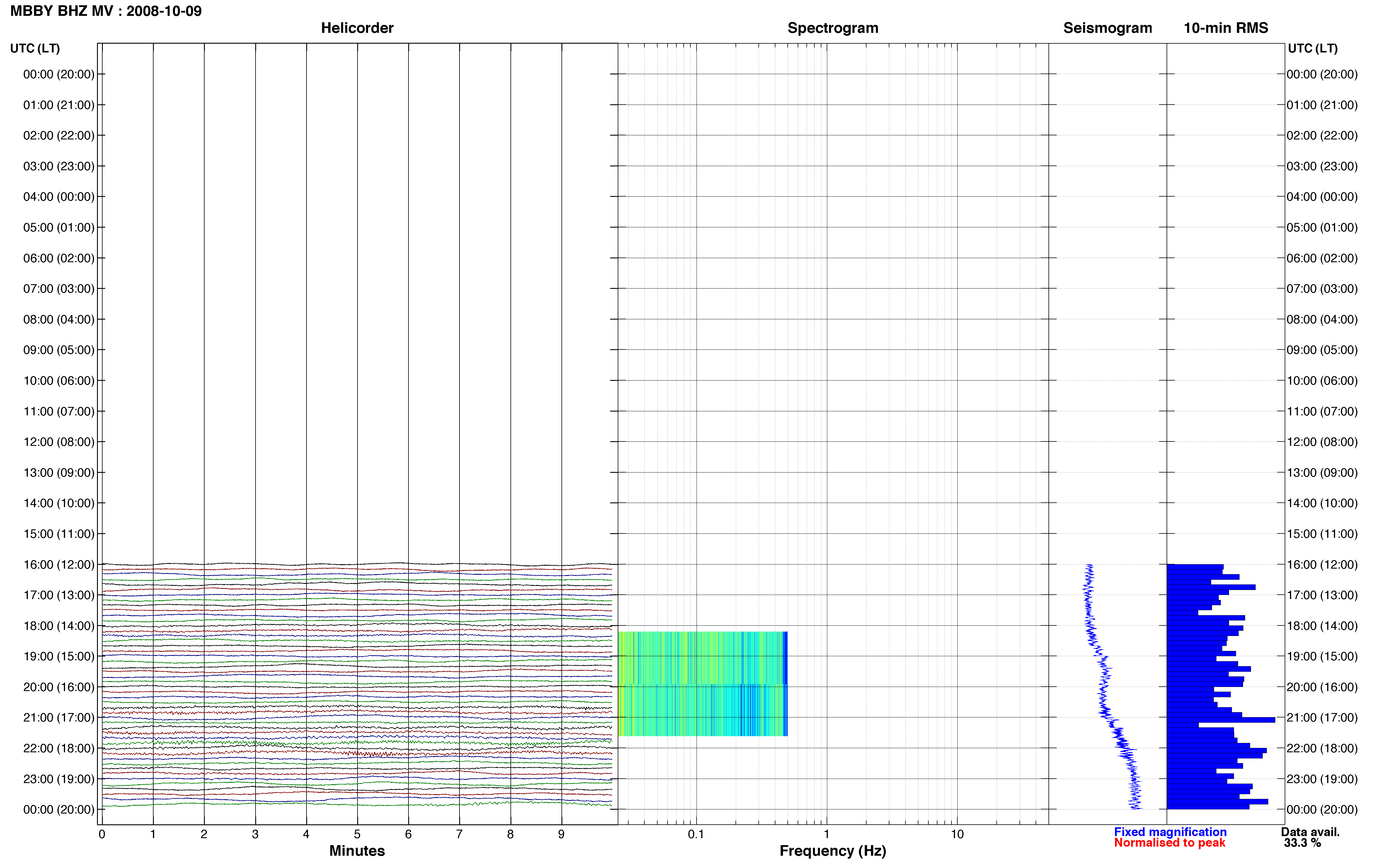Click the longest RMS bar at 21:00

(x=1221, y=720)
